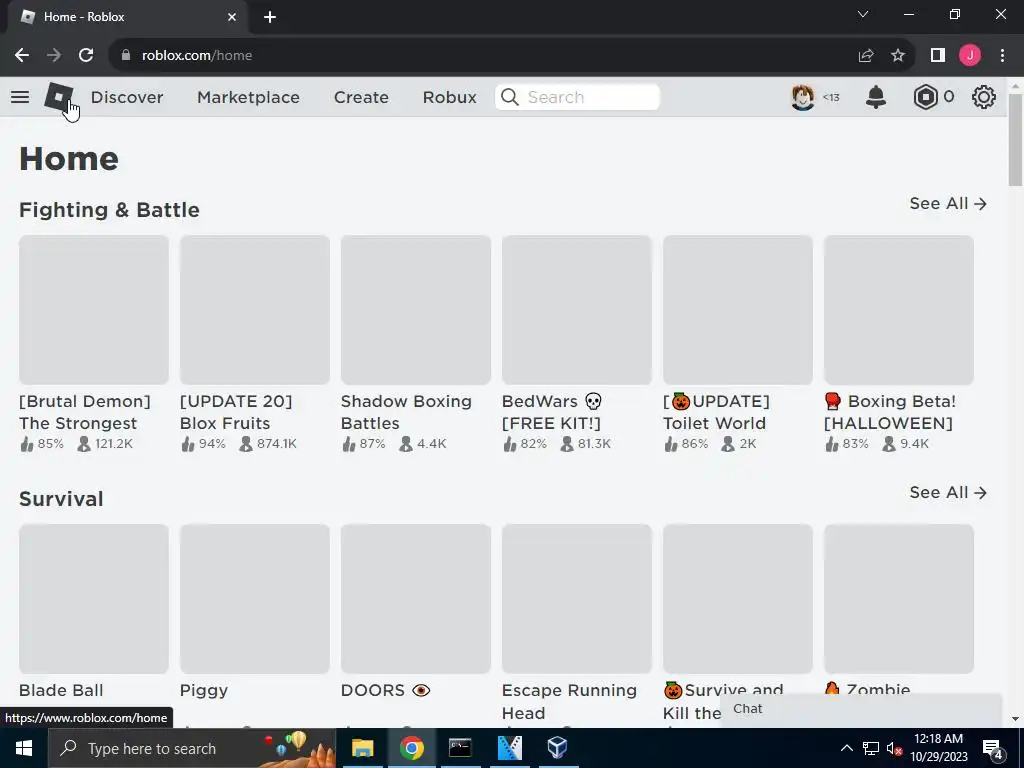Go back to previous page
The image size is (1024, 768).
[22, 56]
